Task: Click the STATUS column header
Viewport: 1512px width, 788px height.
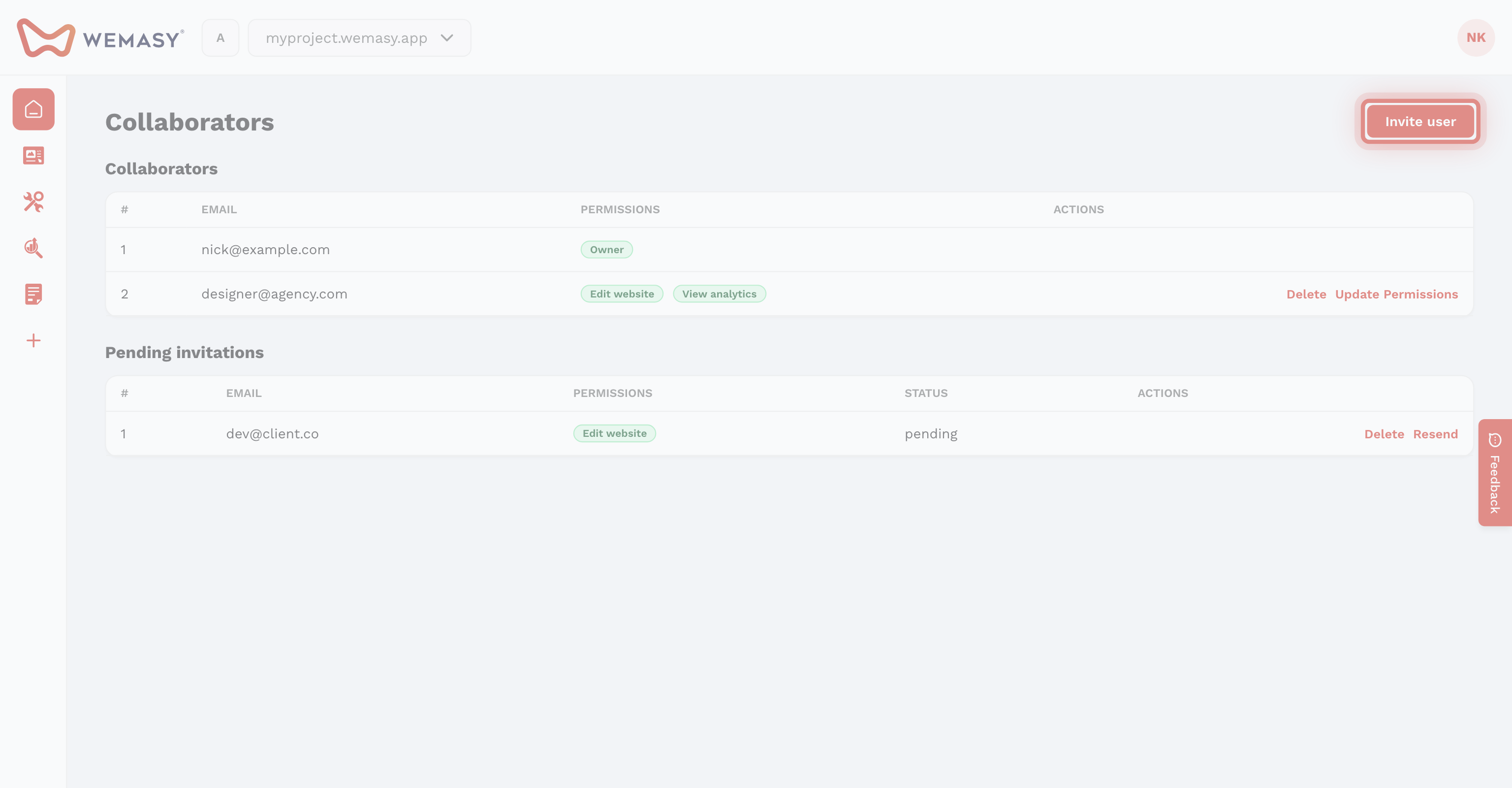Action: tap(926, 394)
